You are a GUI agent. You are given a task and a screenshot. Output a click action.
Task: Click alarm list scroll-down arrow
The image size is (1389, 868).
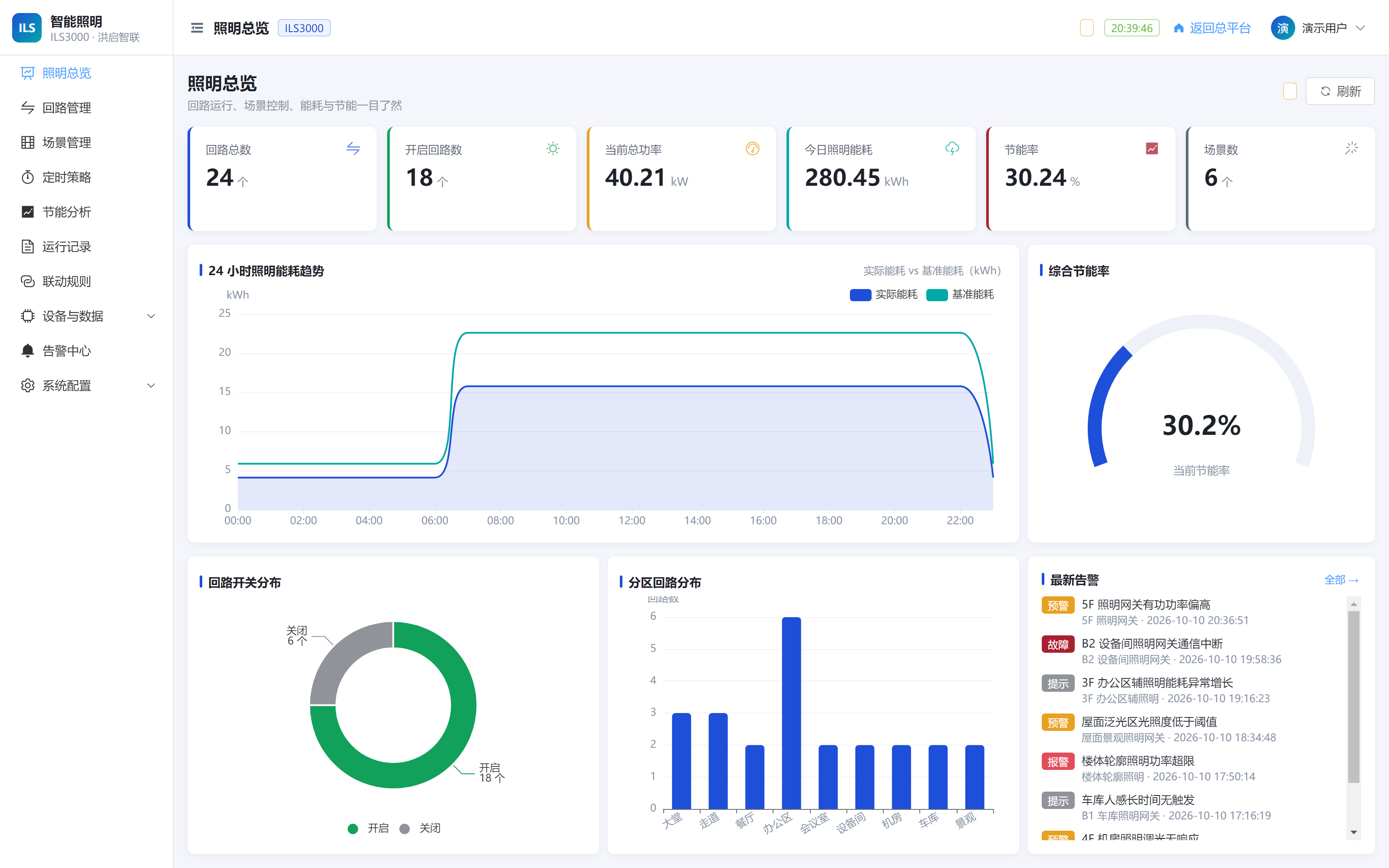(1353, 832)
